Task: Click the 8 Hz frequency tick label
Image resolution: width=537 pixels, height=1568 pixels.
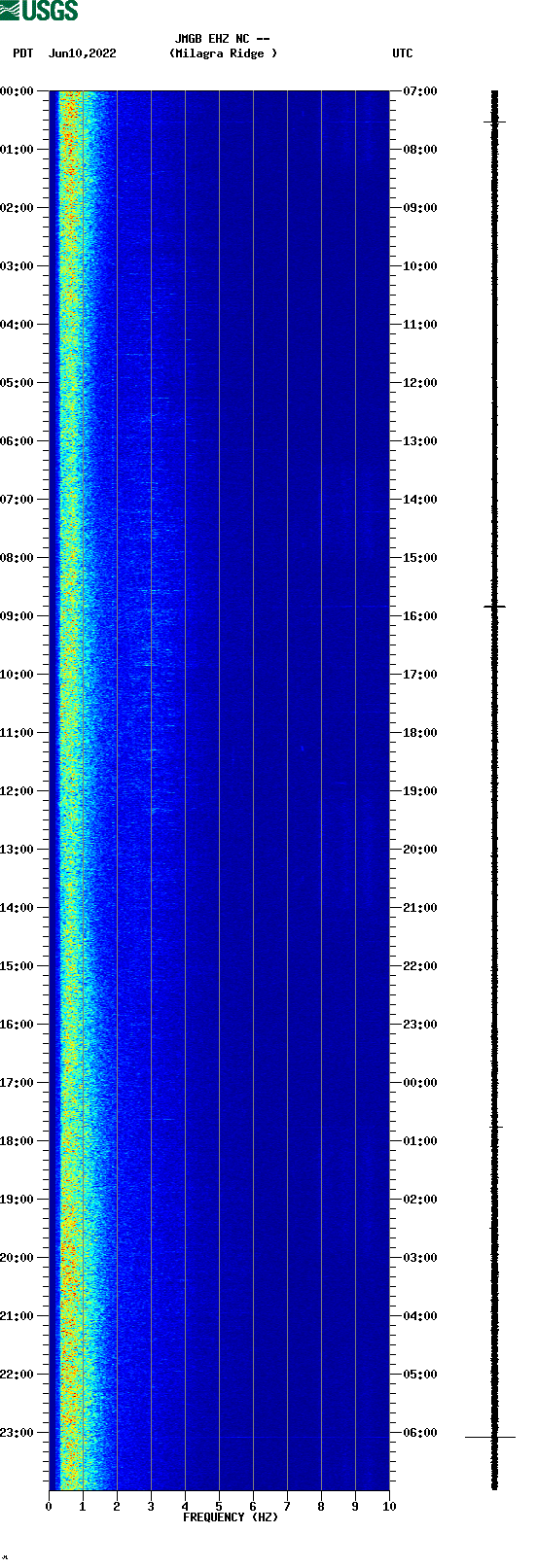Action: (321, 1507)
